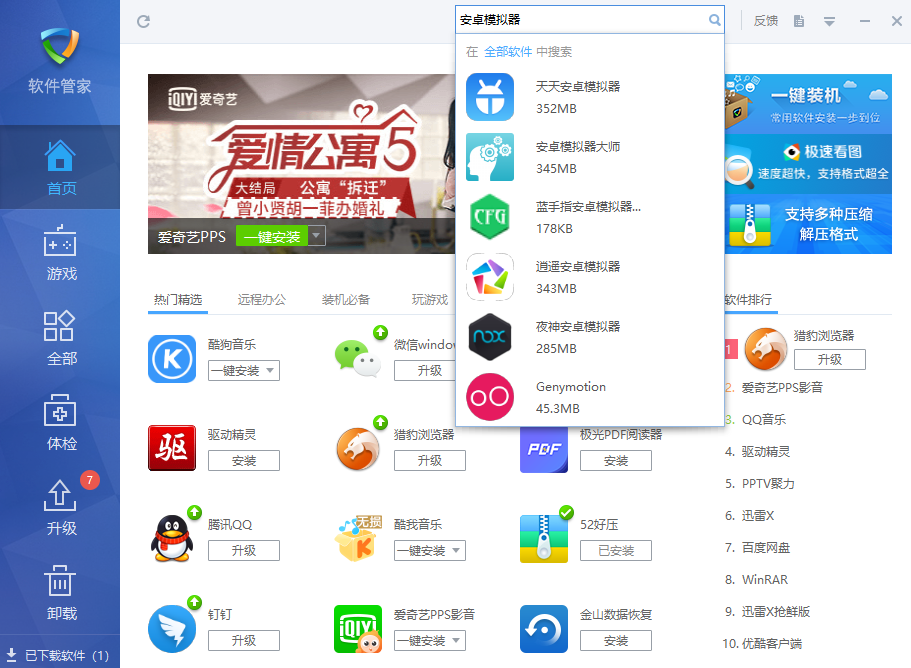Screen dimensions: 911x668
Task: Click the 52好压 app icon
Action: click(544, 538)
